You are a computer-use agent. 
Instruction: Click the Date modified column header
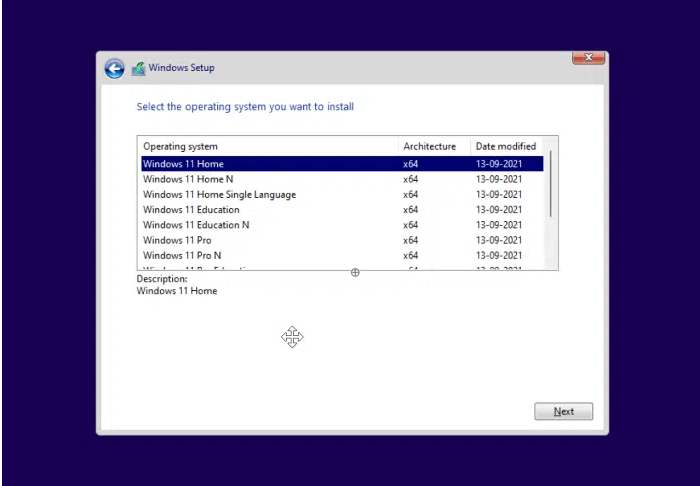(x=506, y=146)
